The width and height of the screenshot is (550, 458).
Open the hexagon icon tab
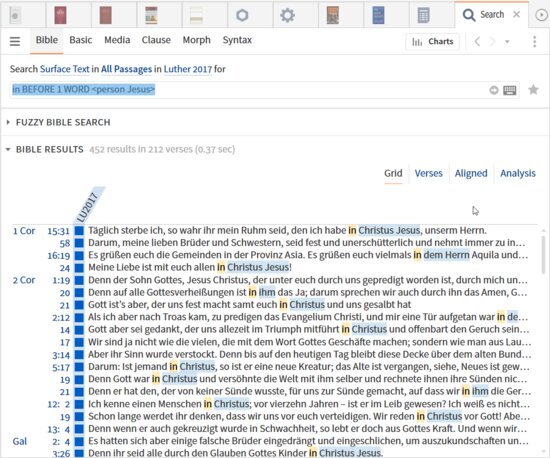tap(242, 15)
